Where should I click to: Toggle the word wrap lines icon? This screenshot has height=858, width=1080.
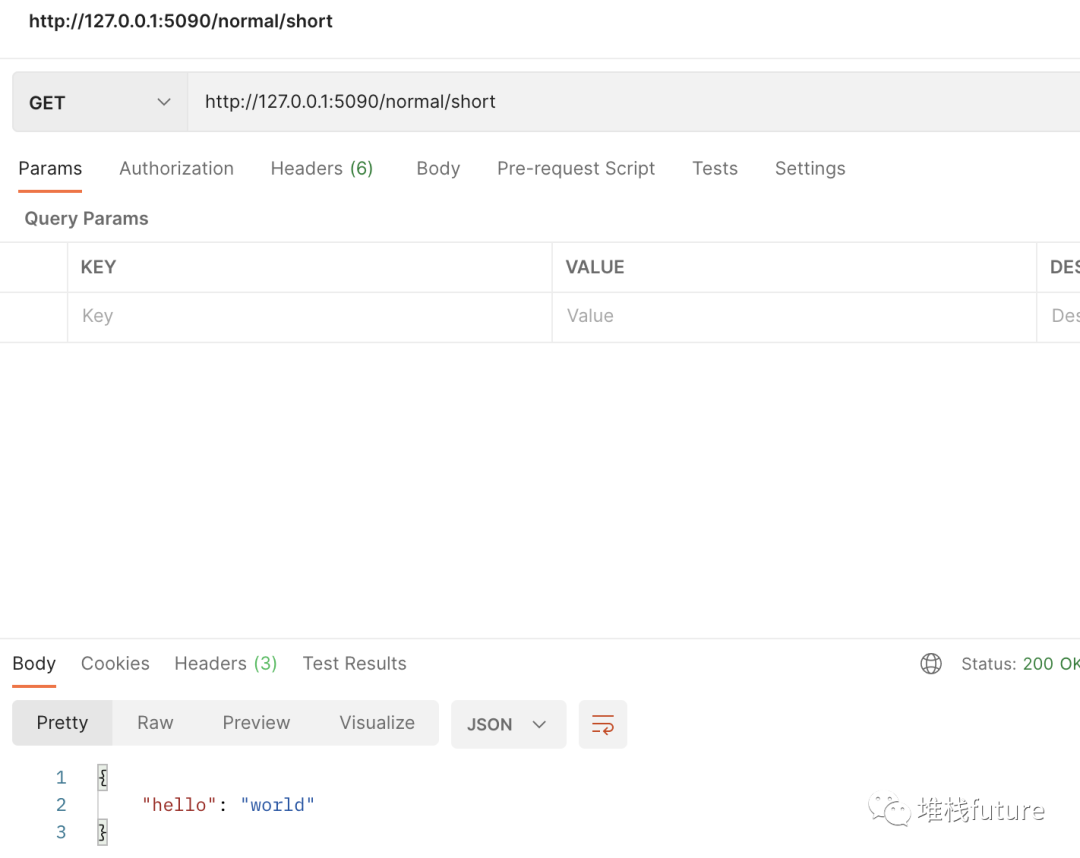[x=602, y=724]
